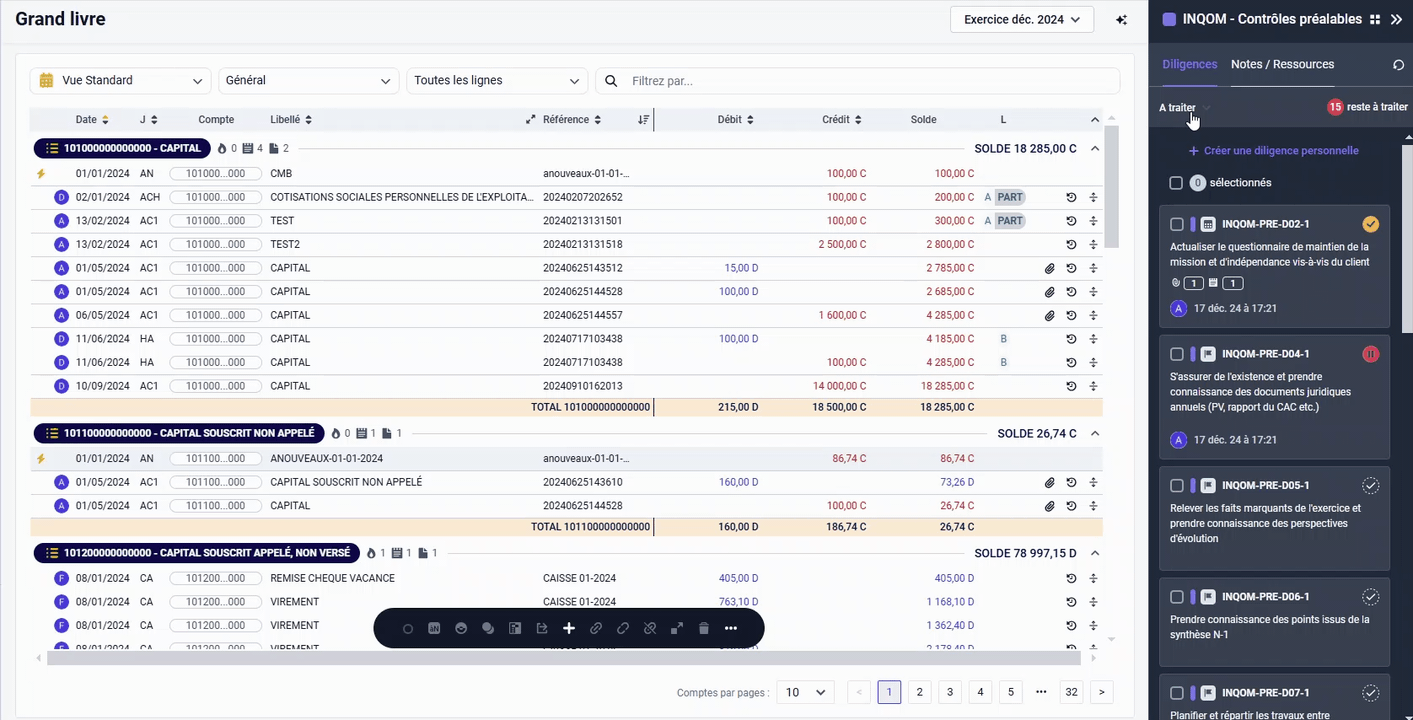Click the Filtrez par search field
Viewport: 1413px width, 720px height.
tap(870, 81)
